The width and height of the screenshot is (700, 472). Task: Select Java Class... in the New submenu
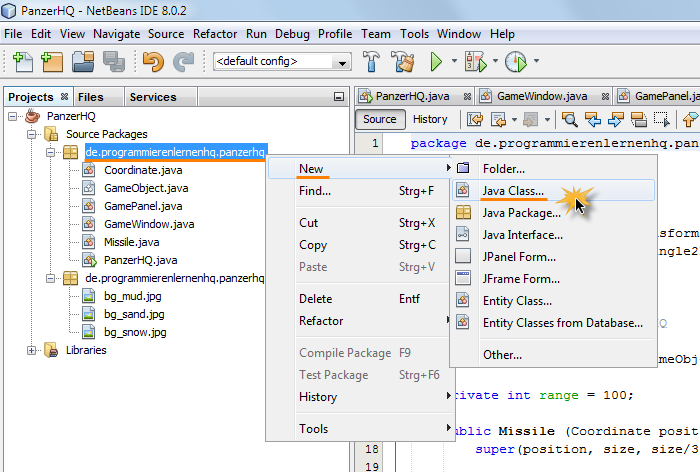[554, 191]
